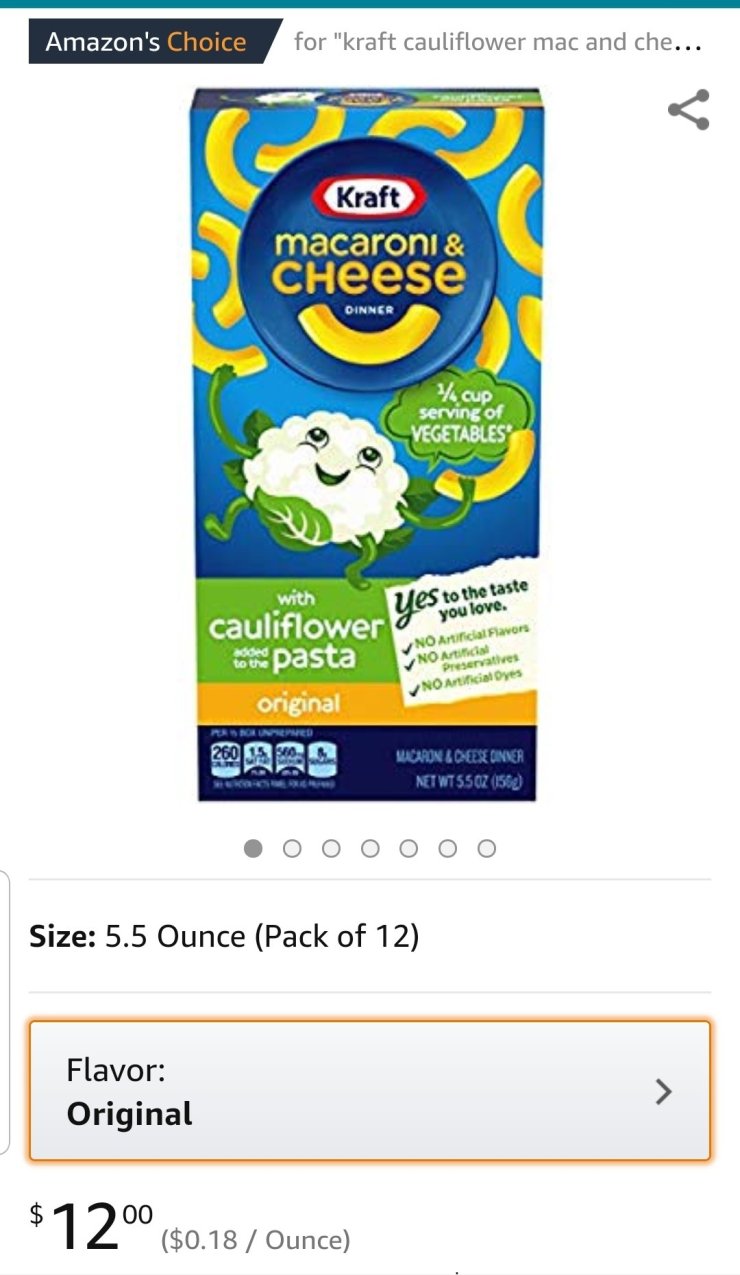Go to the last carousel dot
This screenshot has width=740, height=1275.
click(486, 848)
